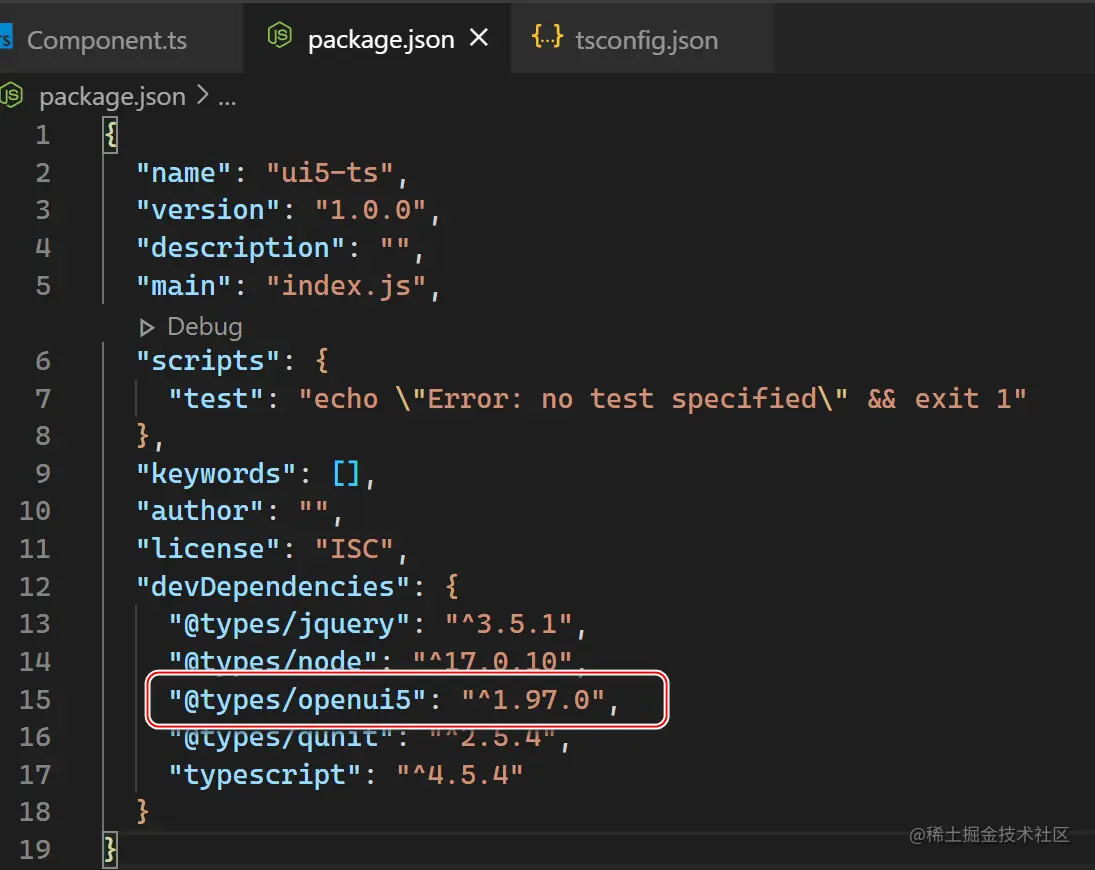Select the package.json editor tab
Viewport: 1095px width, 870px height.
click(x=376, y=40)
